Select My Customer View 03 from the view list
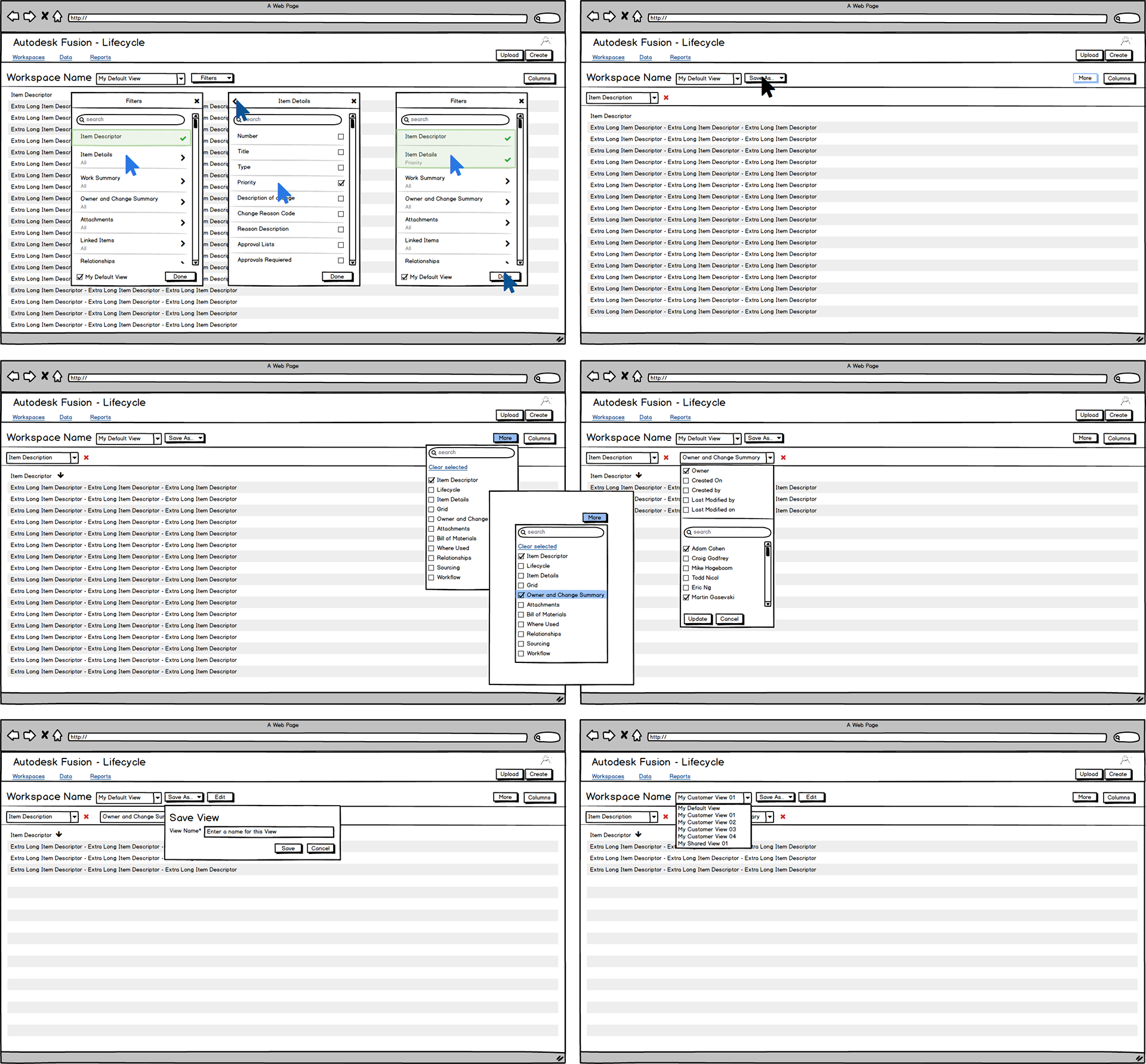 pyautogui.click(x=707, y=829)
